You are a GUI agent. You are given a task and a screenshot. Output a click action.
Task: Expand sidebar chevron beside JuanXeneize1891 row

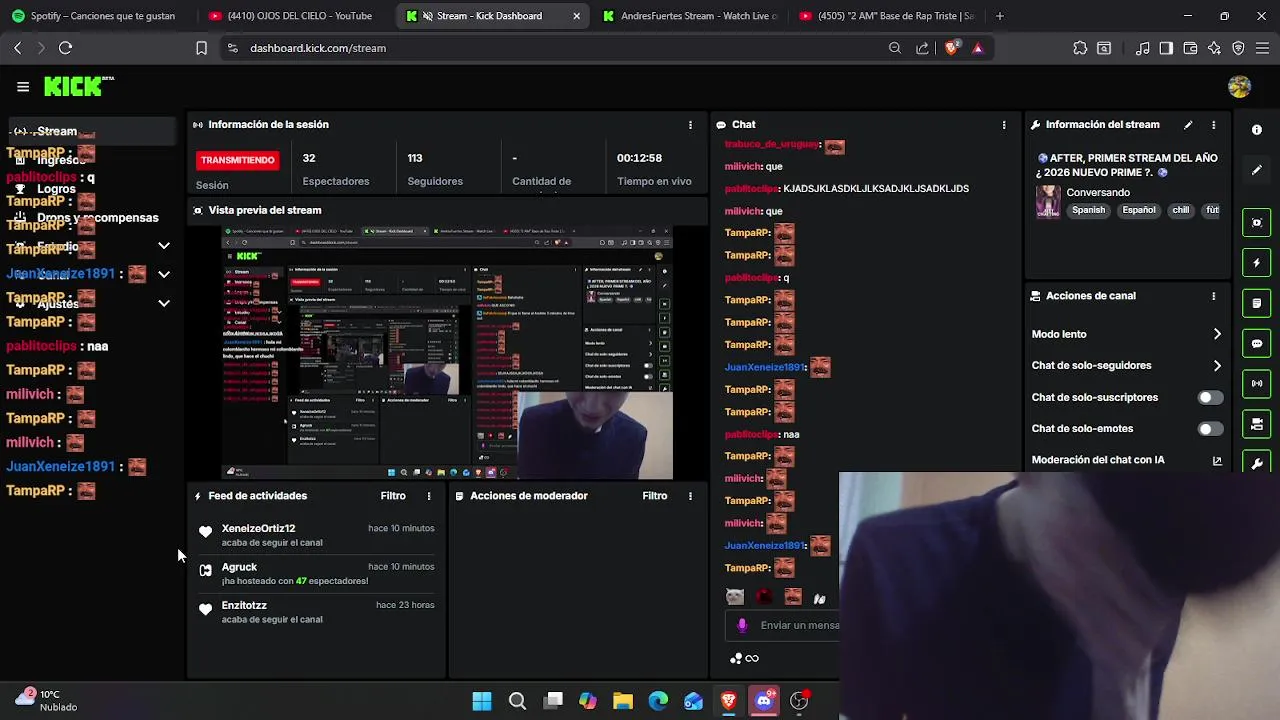164,274
